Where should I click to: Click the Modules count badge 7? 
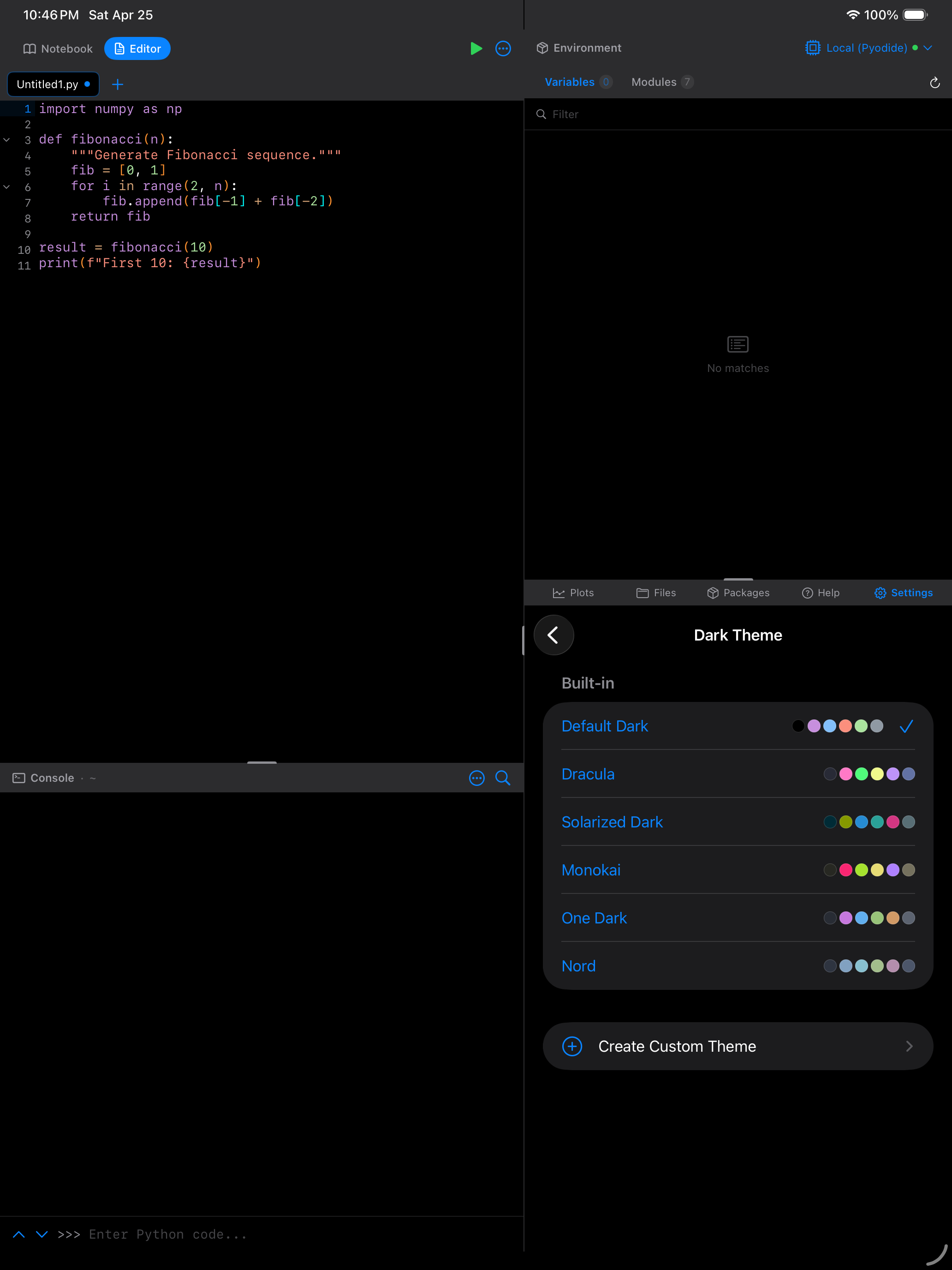tap(687, 82)
